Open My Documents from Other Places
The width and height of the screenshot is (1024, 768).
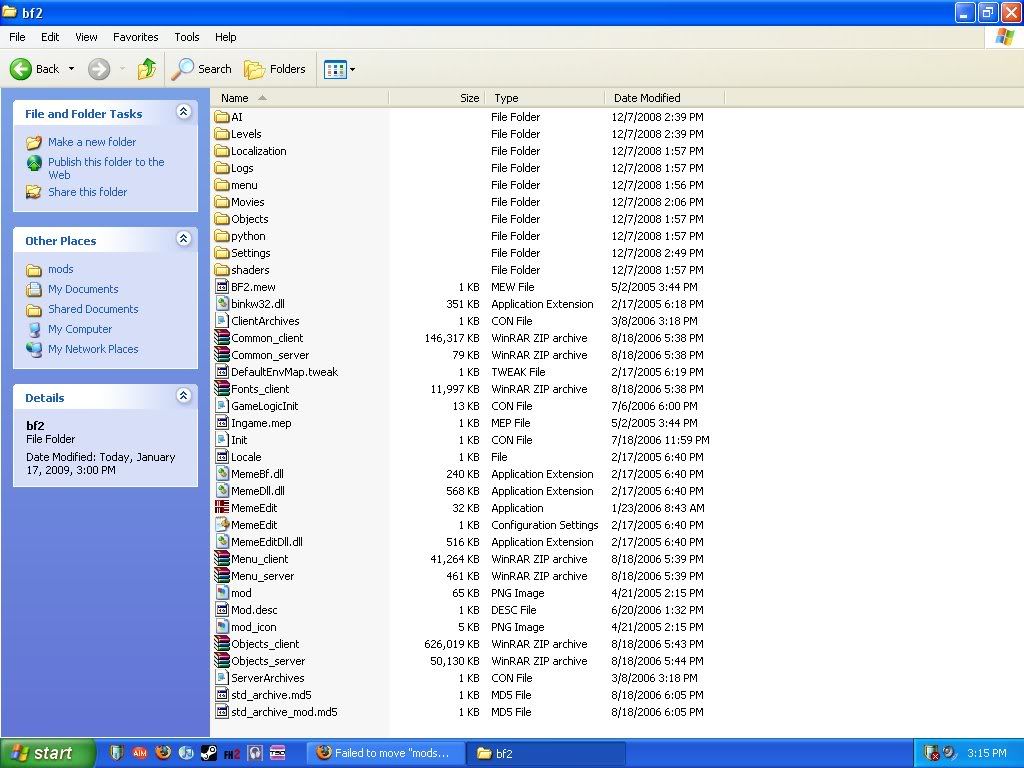(83, 289)
